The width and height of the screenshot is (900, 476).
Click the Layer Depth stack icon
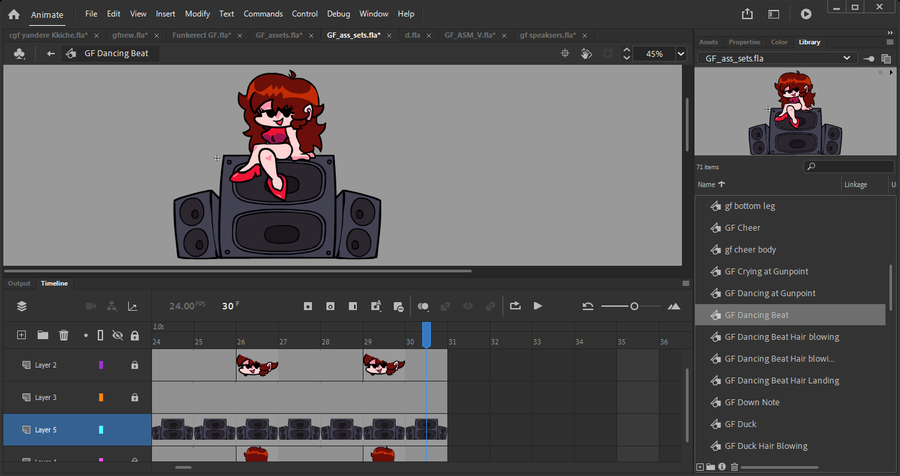point(22,306)
